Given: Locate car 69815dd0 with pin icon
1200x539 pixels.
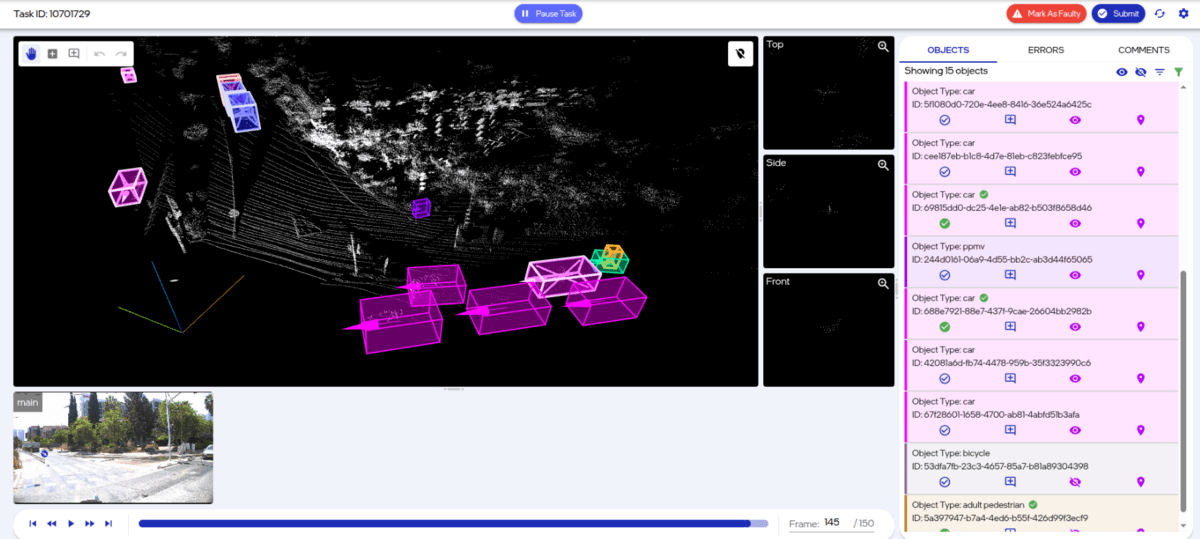Looking at the screenshot, I should click(x=1140, y=223).
